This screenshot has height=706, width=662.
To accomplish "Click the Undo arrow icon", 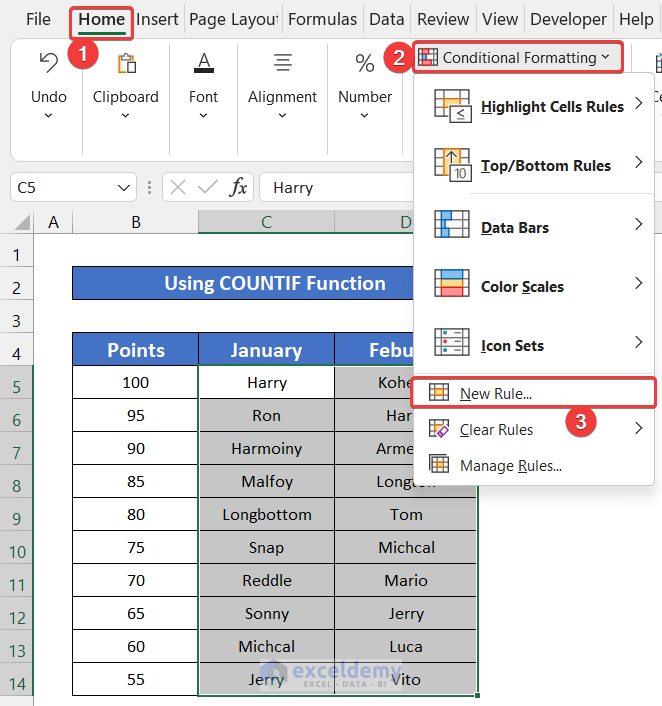I will [x=48, y=63].
